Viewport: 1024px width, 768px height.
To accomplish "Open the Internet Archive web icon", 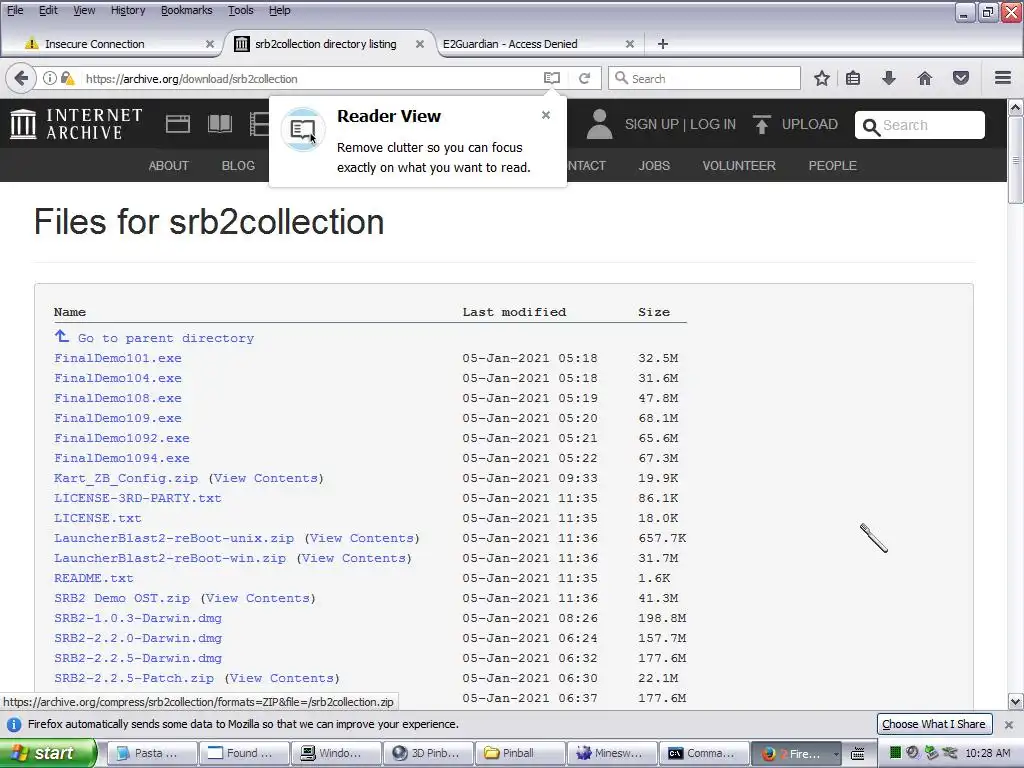I will 178,124.
